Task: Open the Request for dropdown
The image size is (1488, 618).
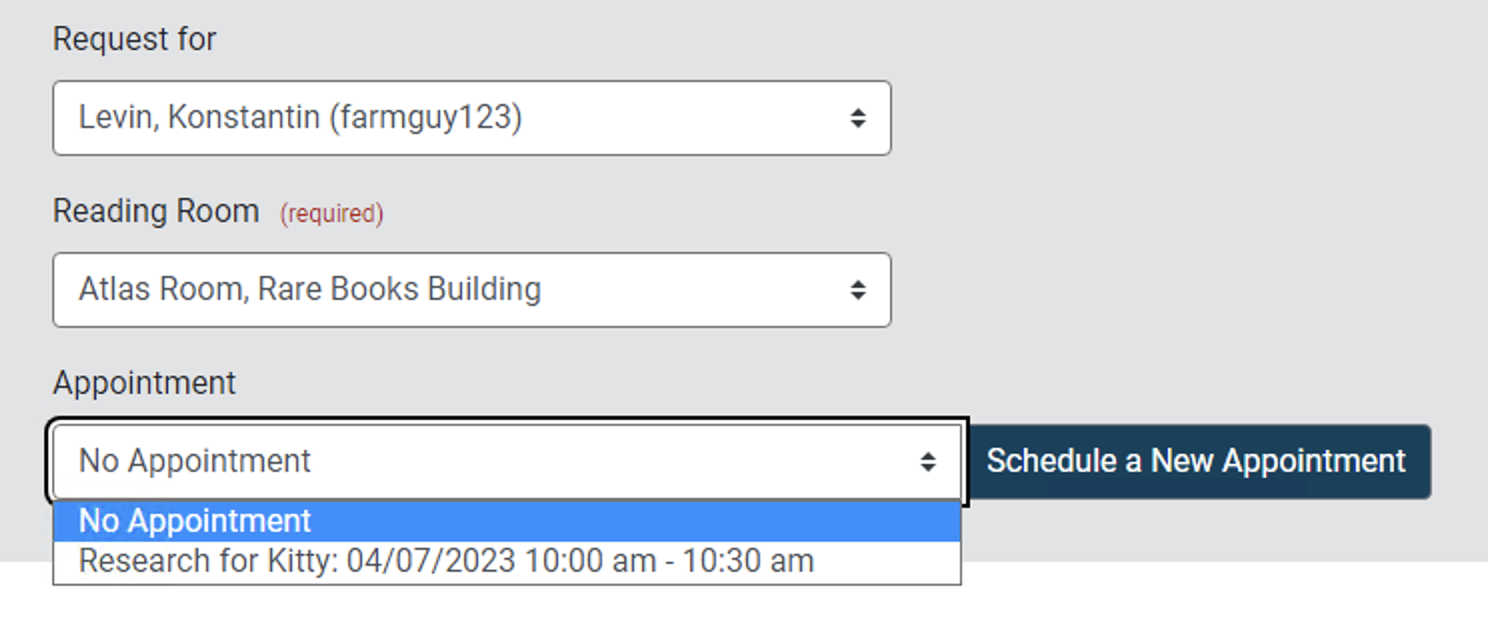Action: [x=471, y=118]
